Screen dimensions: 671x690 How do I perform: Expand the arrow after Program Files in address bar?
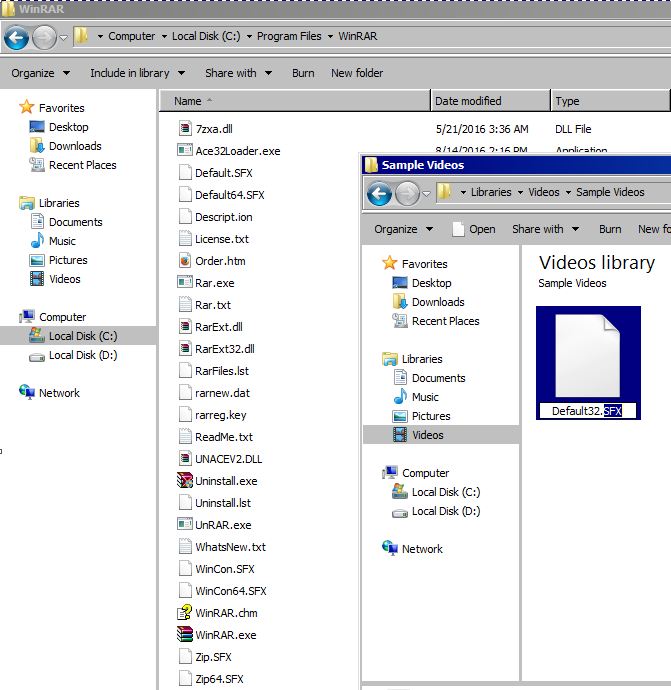(330, 37)
